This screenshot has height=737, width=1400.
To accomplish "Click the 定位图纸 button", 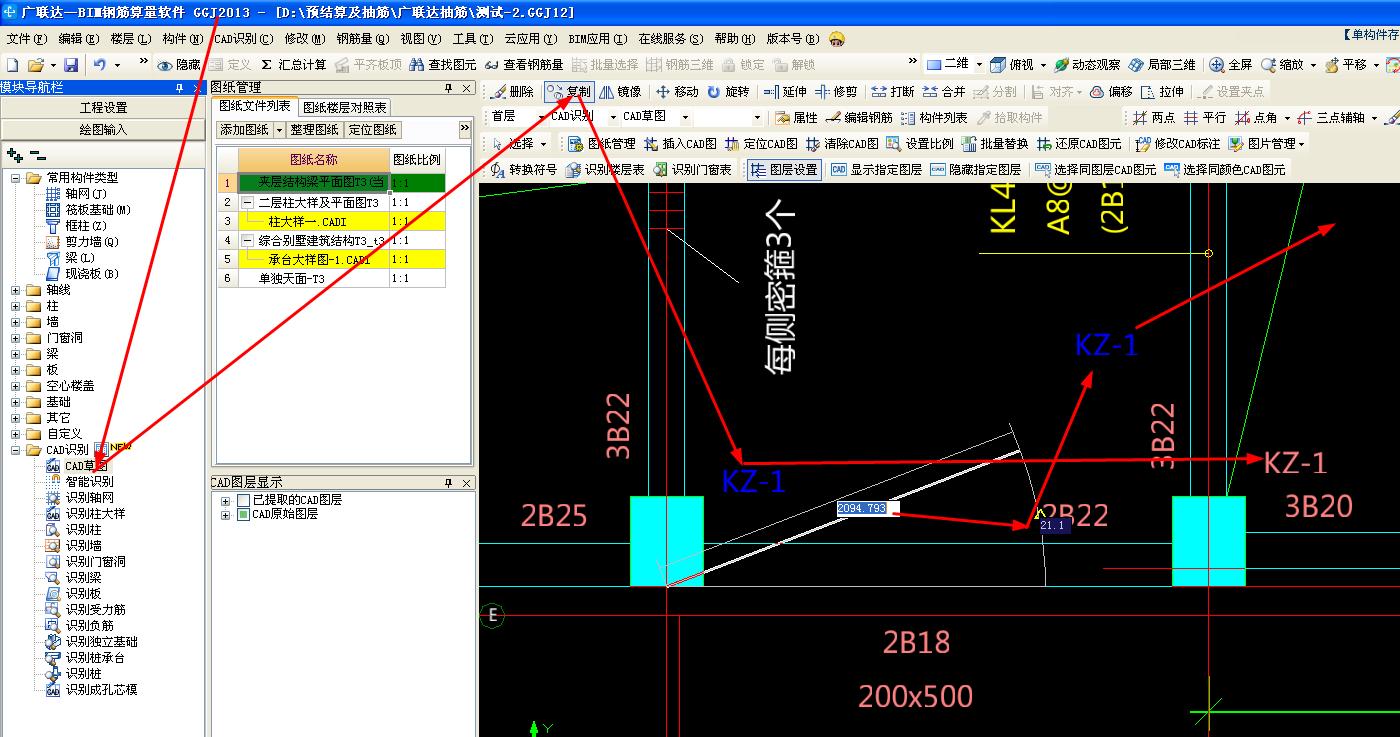I will (x=373, y=130).
